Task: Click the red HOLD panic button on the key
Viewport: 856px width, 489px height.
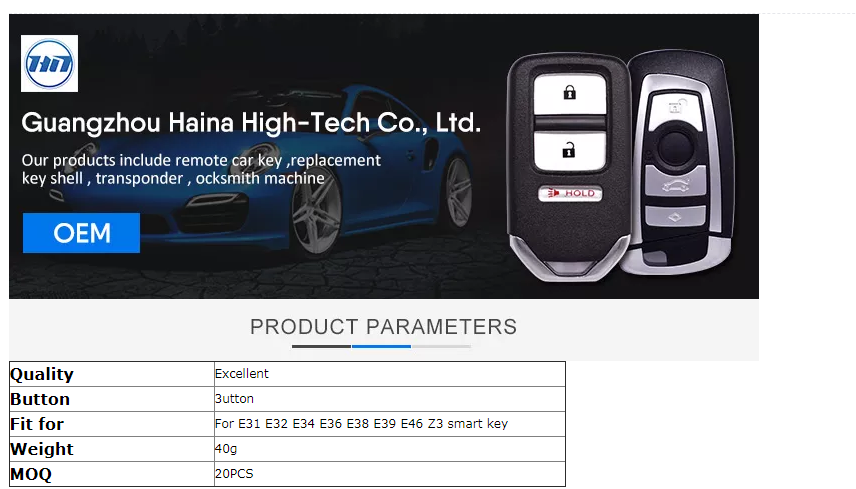Action: [x=570, y=193]
